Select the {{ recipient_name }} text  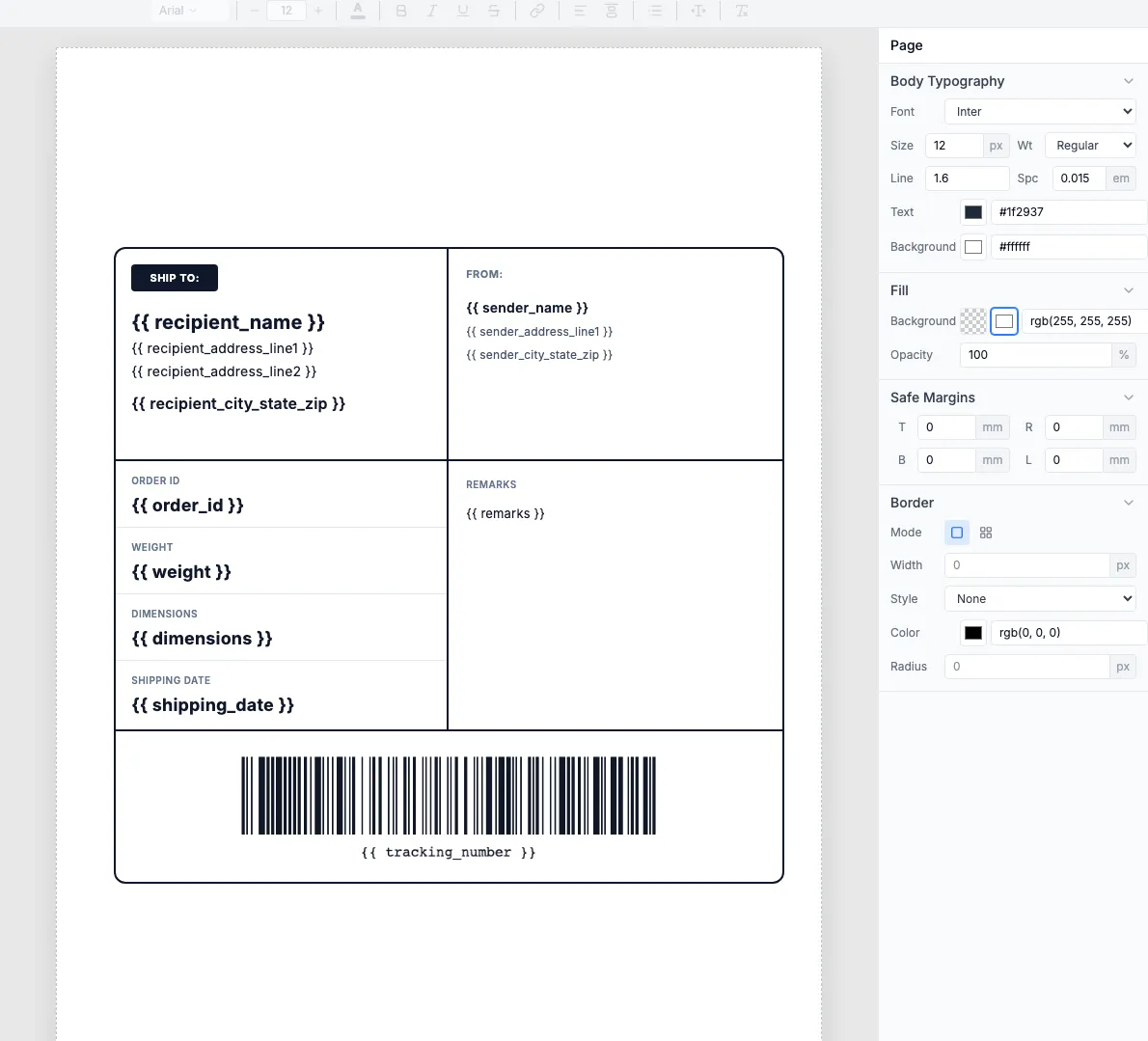coord(228,322)
